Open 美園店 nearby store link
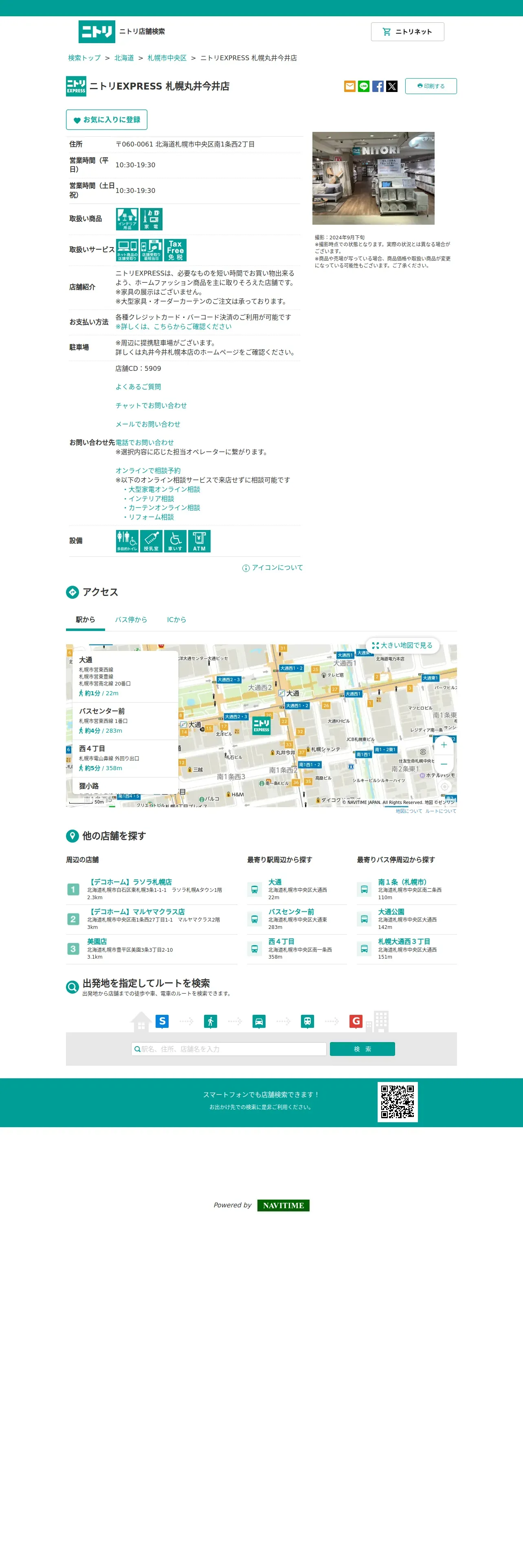The width and height of the screenshot is (523, 1568). click(x=97, y=942)
